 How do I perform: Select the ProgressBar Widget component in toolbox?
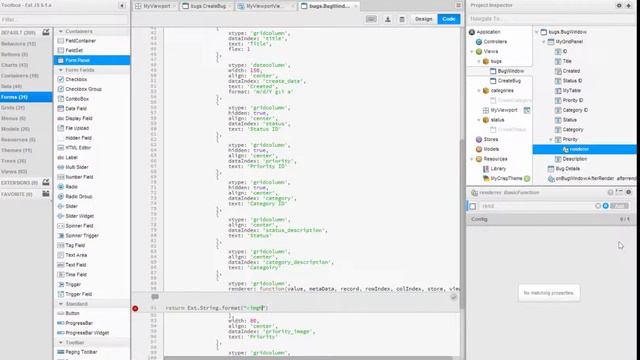tap(92, 333)
